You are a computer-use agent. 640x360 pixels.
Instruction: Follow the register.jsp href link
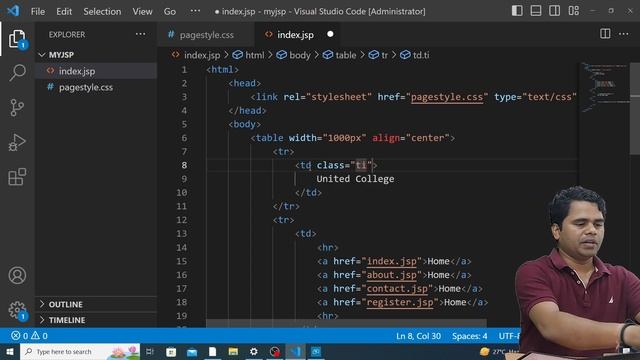[x=400, y=302]
